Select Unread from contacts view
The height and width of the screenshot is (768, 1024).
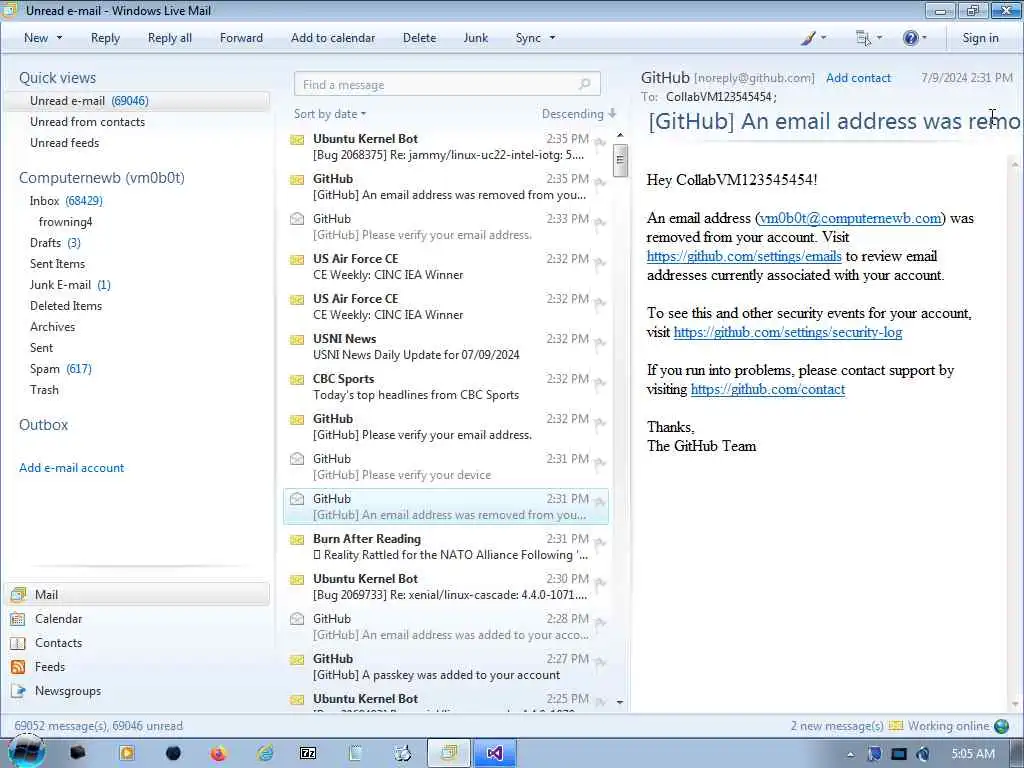[88, 121]
